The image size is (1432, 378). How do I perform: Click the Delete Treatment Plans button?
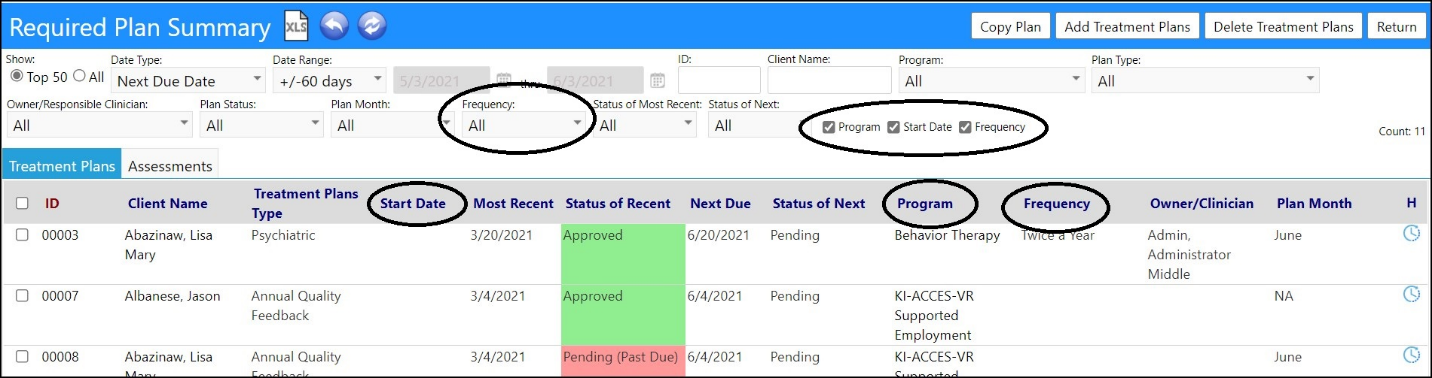pos(1283,27)
